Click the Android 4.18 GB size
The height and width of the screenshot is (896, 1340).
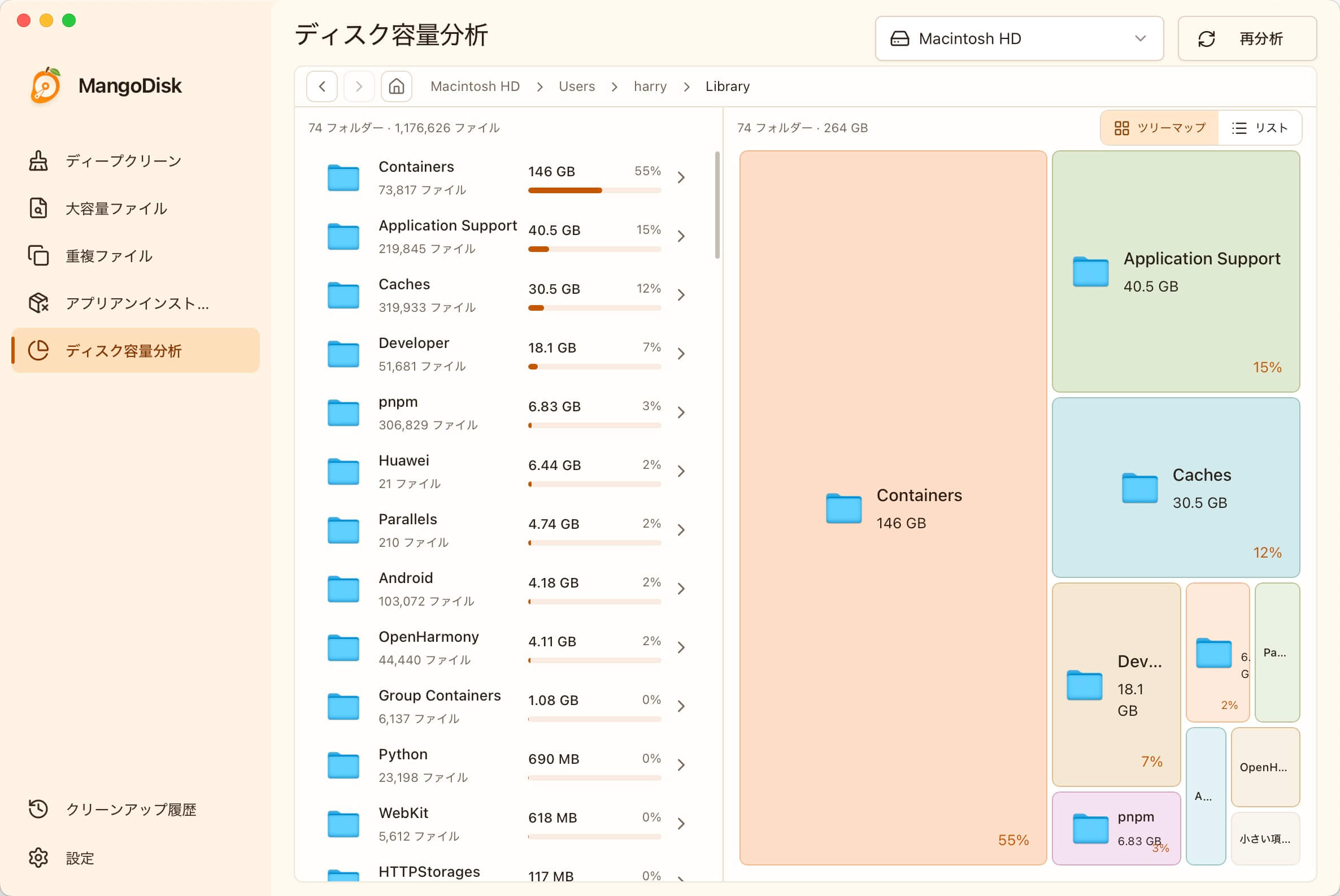pyautogui.click(x=553, y=583)
